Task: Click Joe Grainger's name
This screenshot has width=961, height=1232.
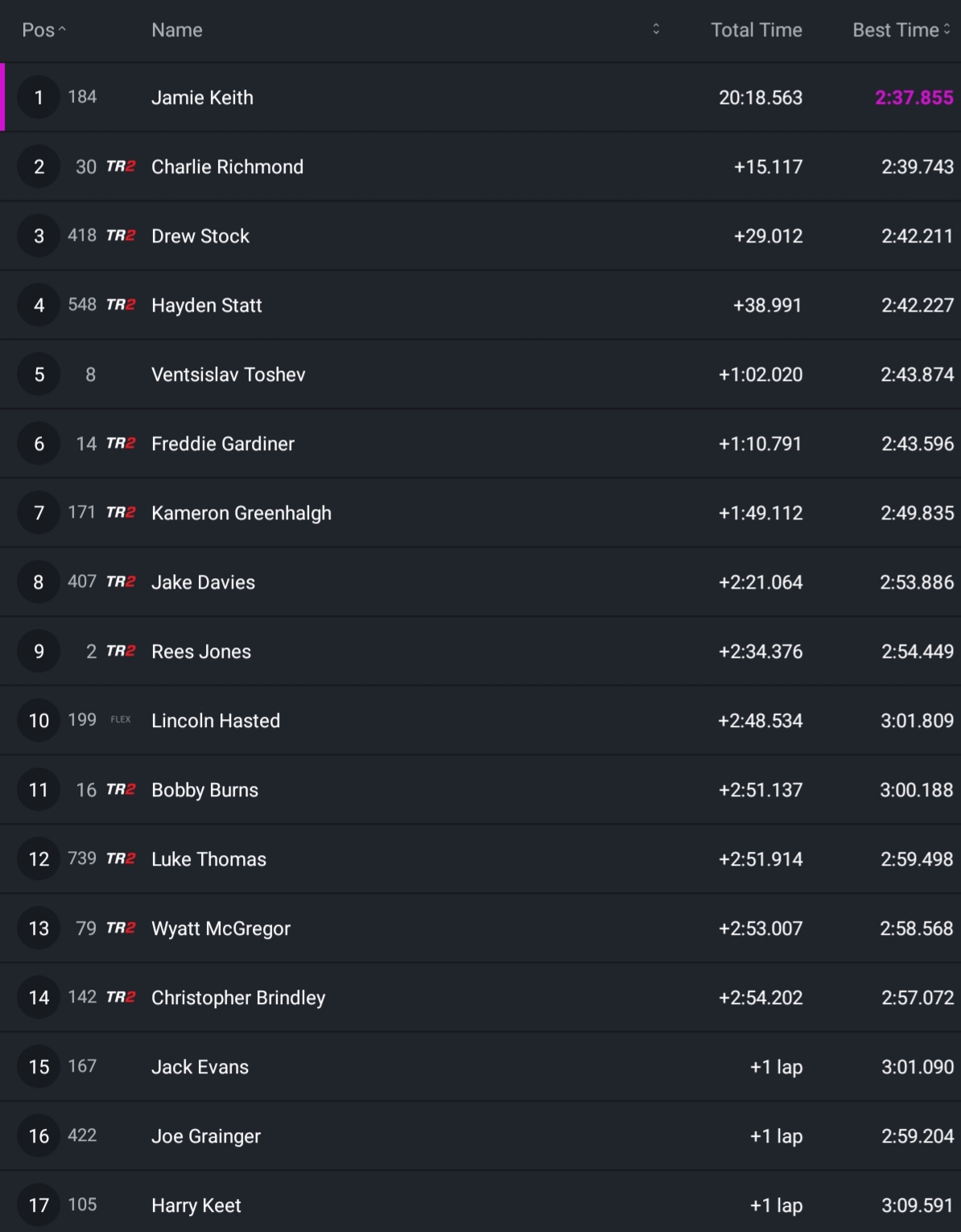Action: click(206, 1137)
